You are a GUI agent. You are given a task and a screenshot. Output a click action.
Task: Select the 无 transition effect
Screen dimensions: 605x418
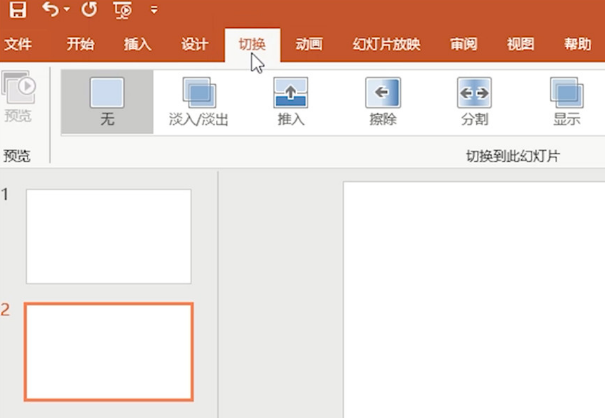(107, 102)
